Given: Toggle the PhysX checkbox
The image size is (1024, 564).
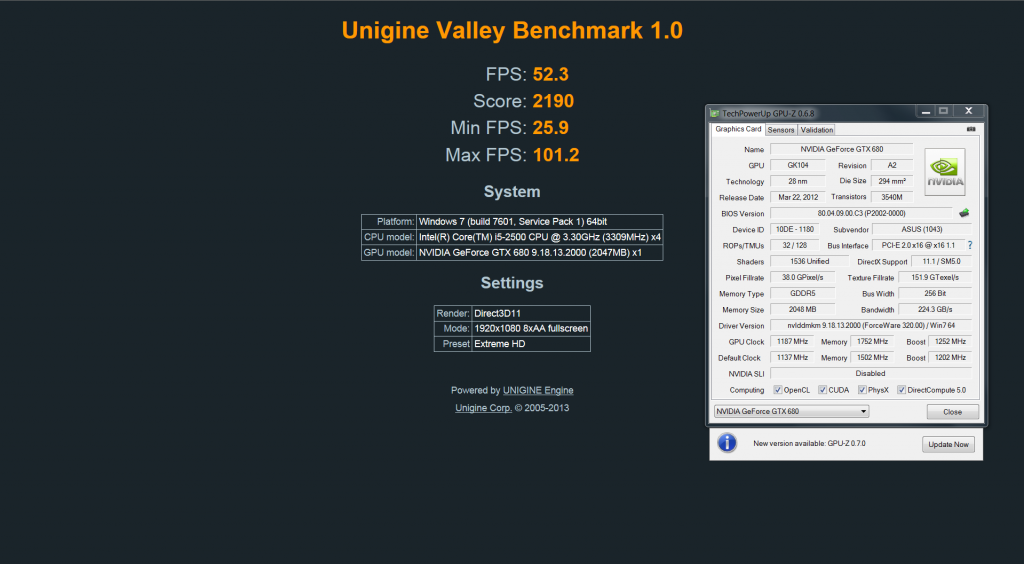Looking at the screenshot, I should pyautogui.click(x=862, y=390).
